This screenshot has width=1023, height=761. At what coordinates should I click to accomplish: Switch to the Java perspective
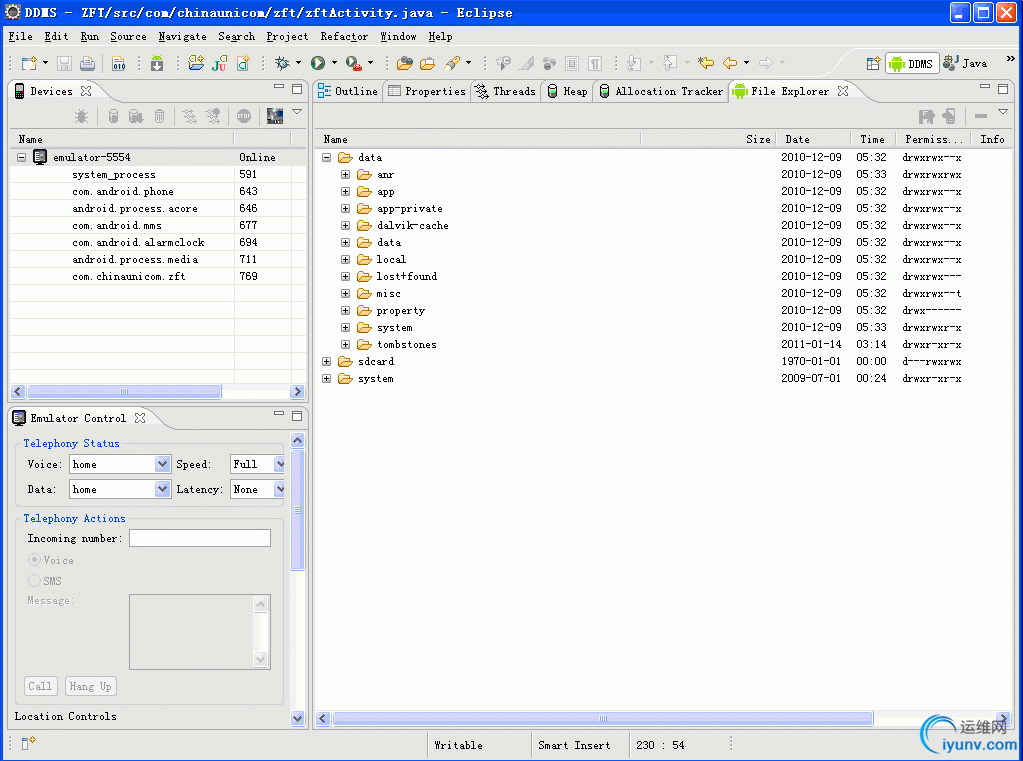(x=965, y=63)
